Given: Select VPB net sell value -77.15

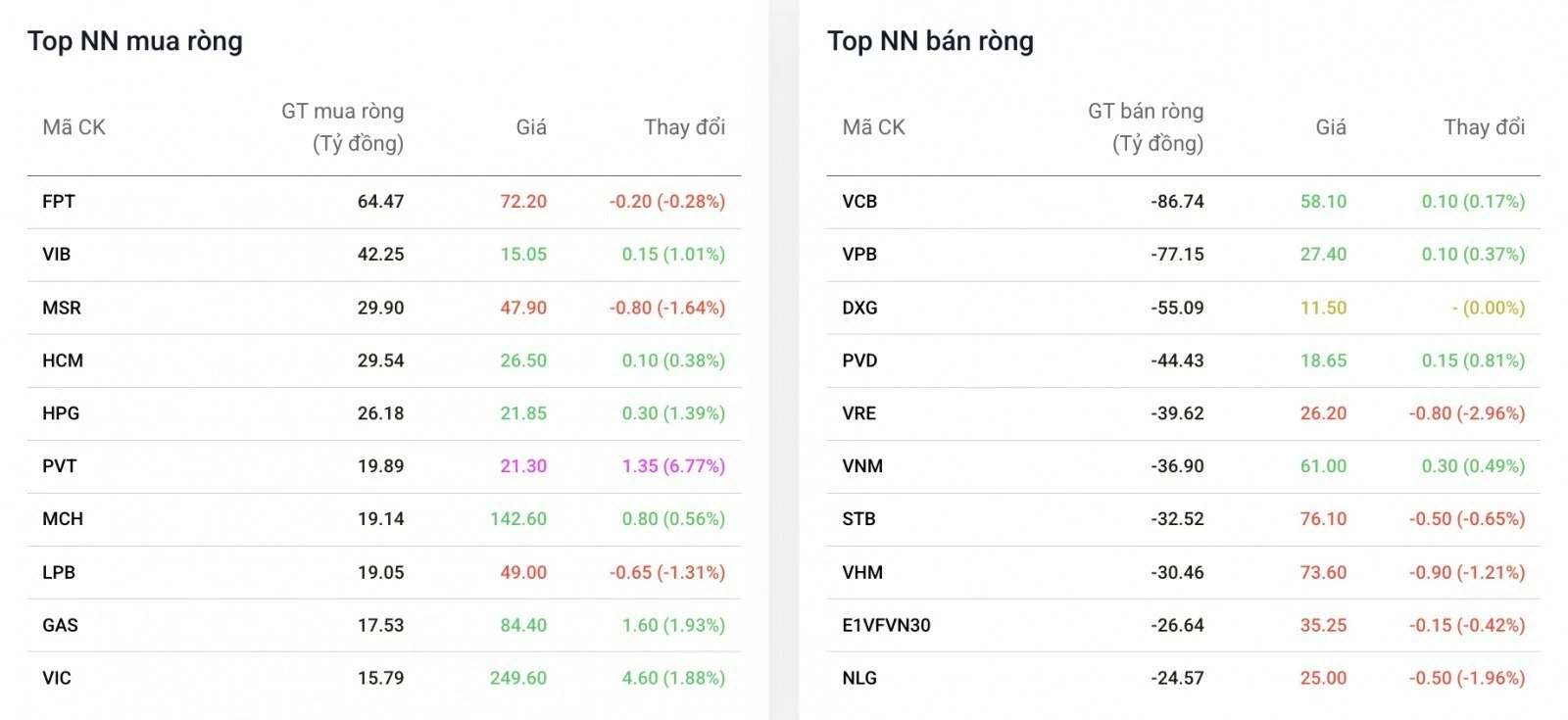Looking at the screenshot, I should 1177,255.
